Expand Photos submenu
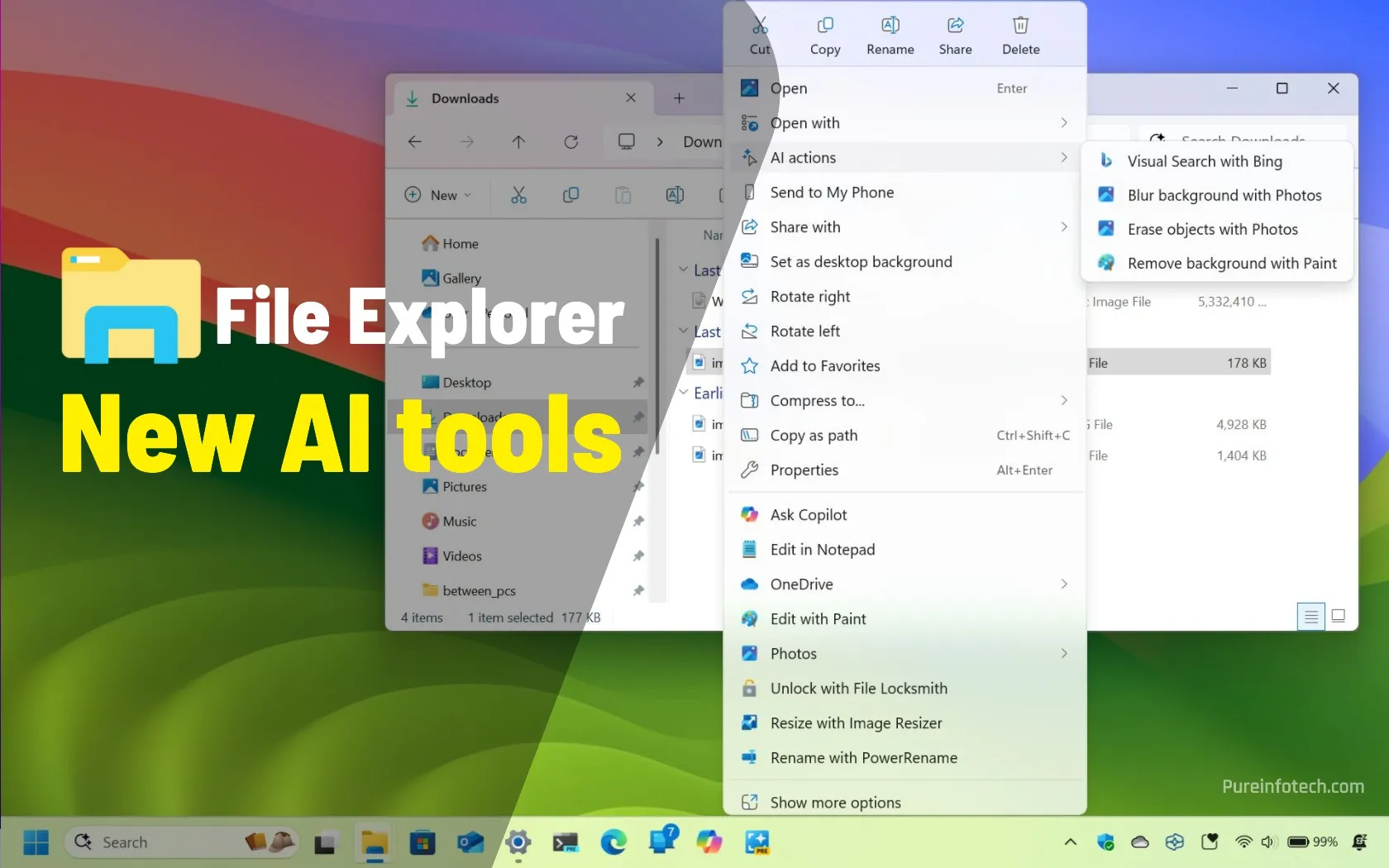The image size is (1389, 868). (x=905, y=654)
